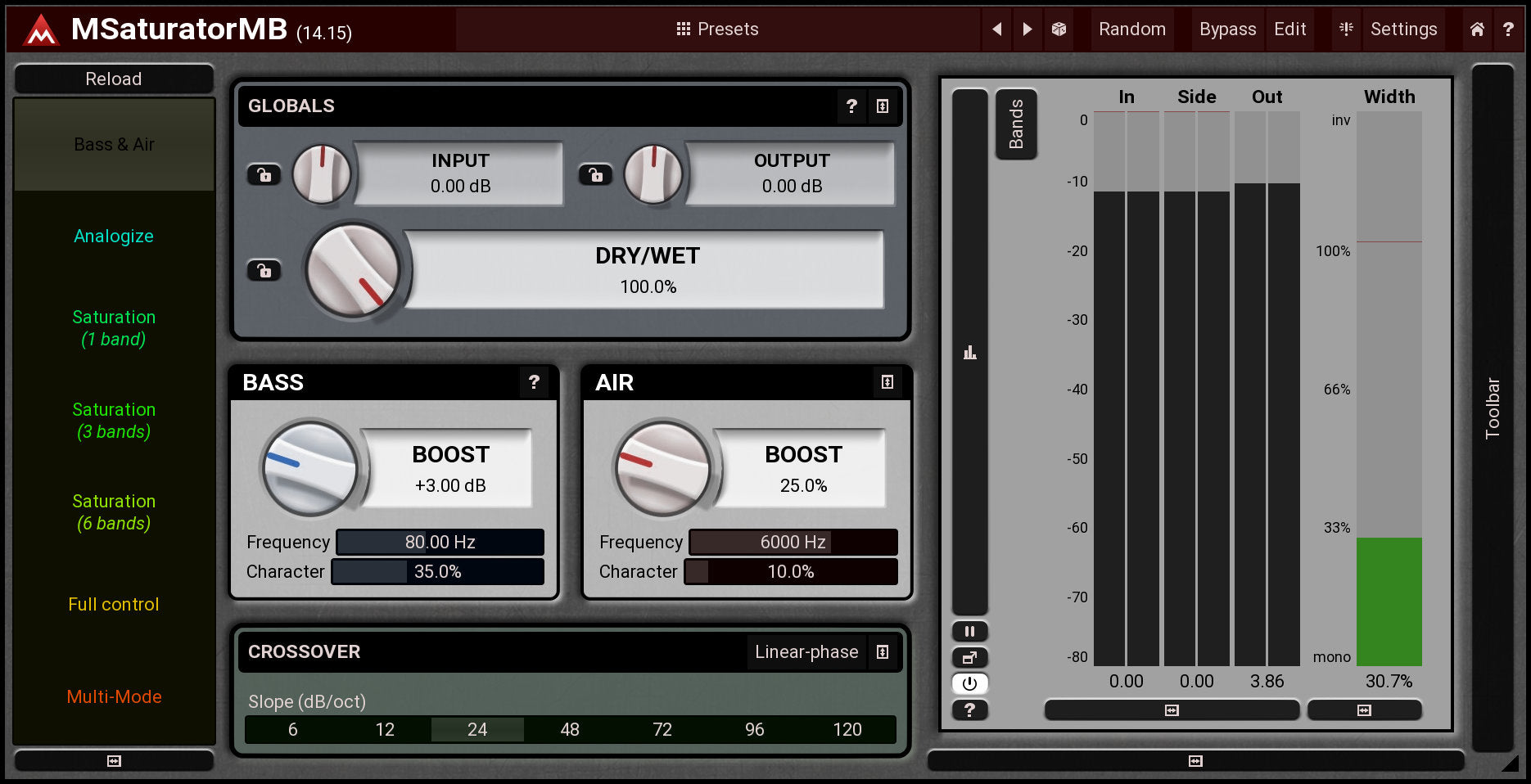Click the Reload button
The height and width of the screenshot is (784, 1531).
coord(114,79)
